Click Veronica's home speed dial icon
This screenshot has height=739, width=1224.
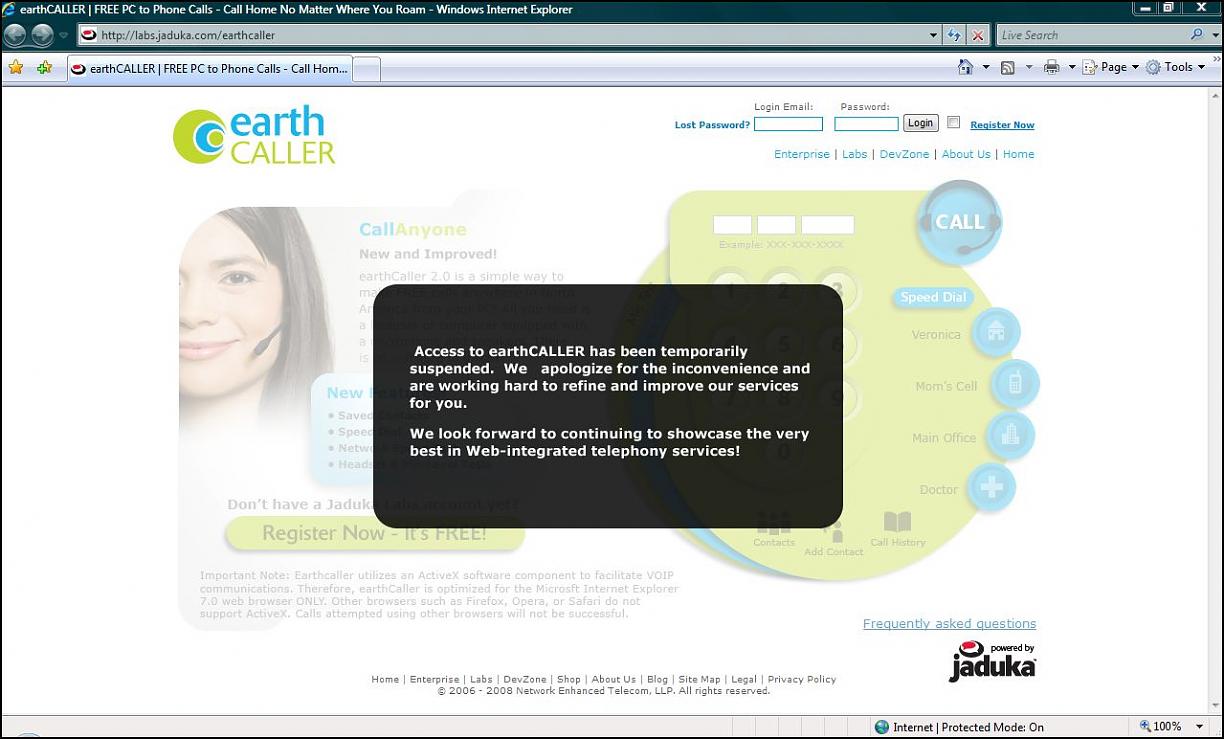pyautogui.click(x=995, y=333)
